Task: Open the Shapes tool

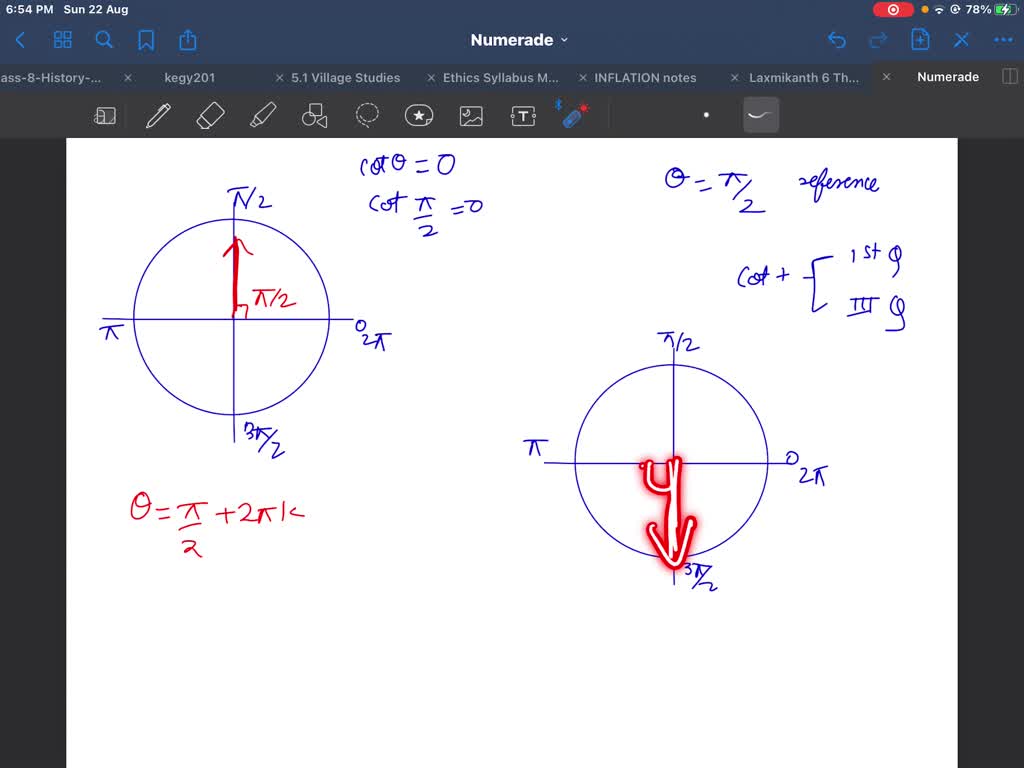Action: 314,115
